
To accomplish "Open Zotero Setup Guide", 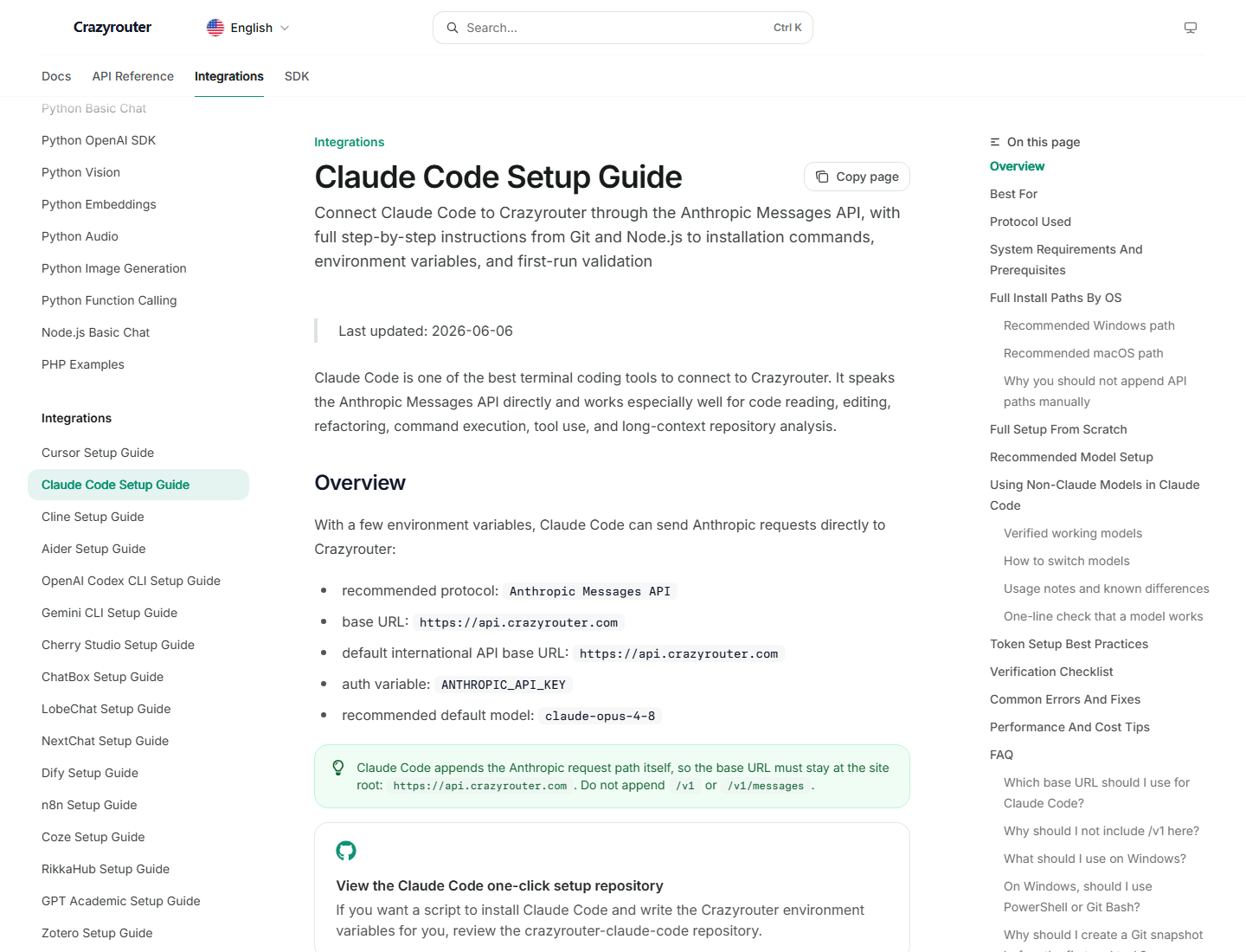I will tap(97, 933).
